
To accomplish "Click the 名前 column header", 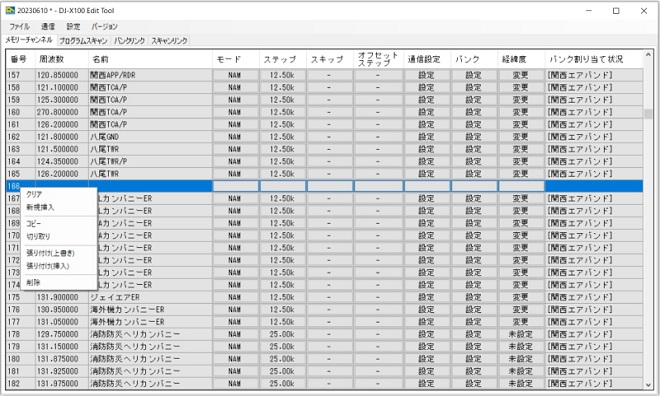I will (150, 59).
